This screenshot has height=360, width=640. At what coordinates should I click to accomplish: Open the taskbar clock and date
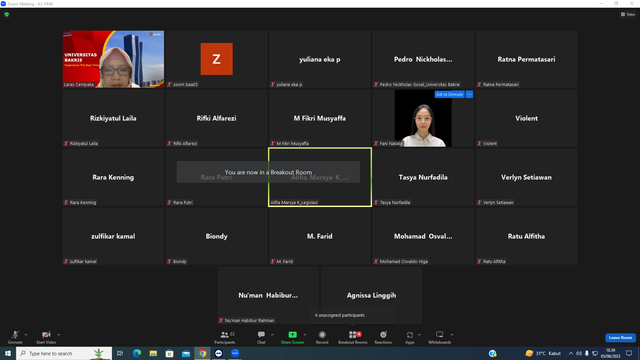[x=611, y=353]
